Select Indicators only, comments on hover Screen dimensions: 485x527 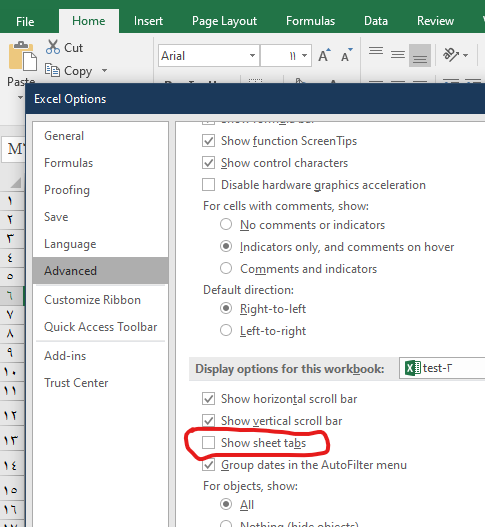226,247
